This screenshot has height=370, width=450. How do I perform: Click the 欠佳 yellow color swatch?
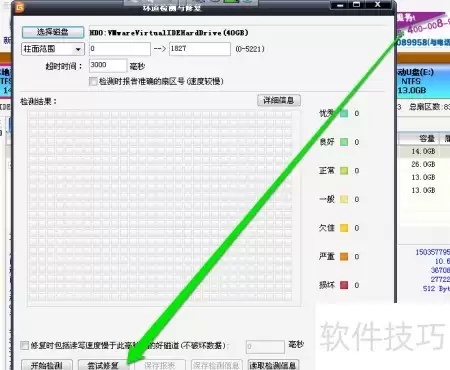(344, 228)
